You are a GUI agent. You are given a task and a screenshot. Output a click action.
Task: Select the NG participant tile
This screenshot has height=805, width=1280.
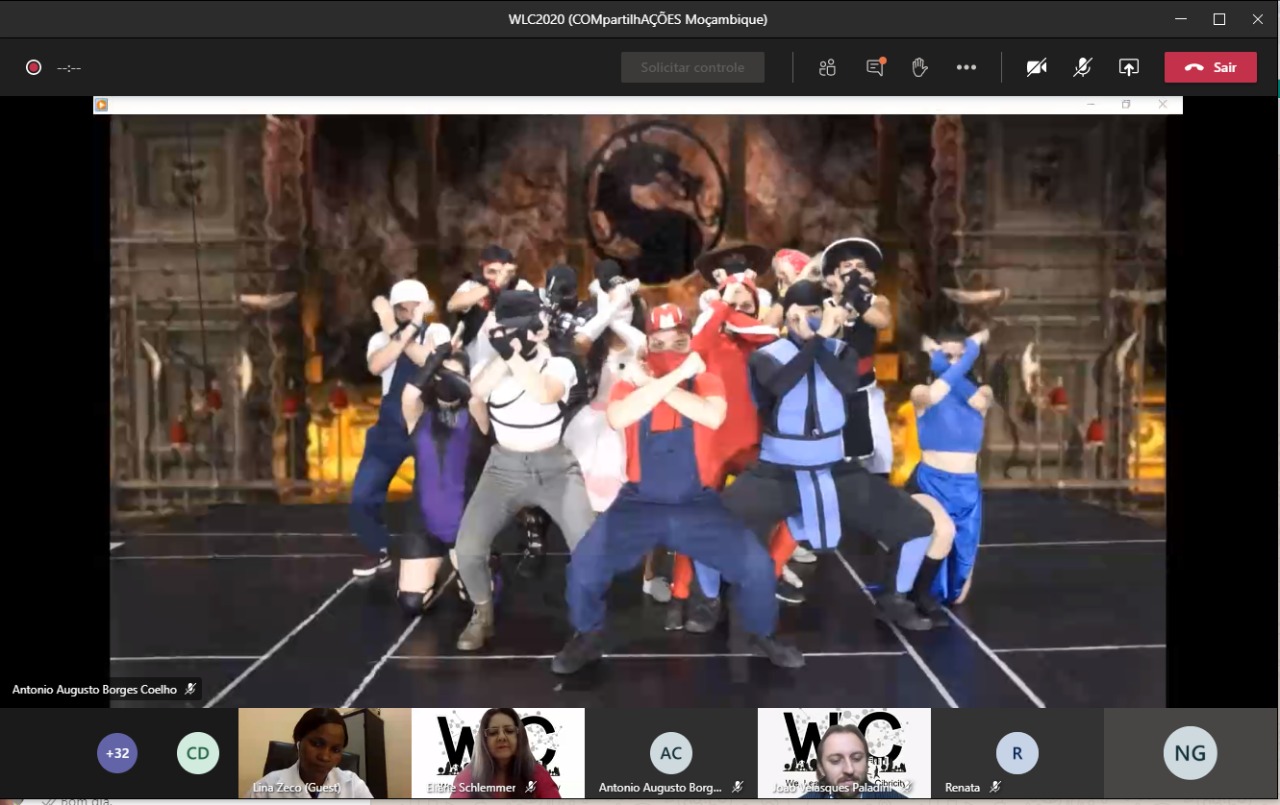[x=1191, y=753]
